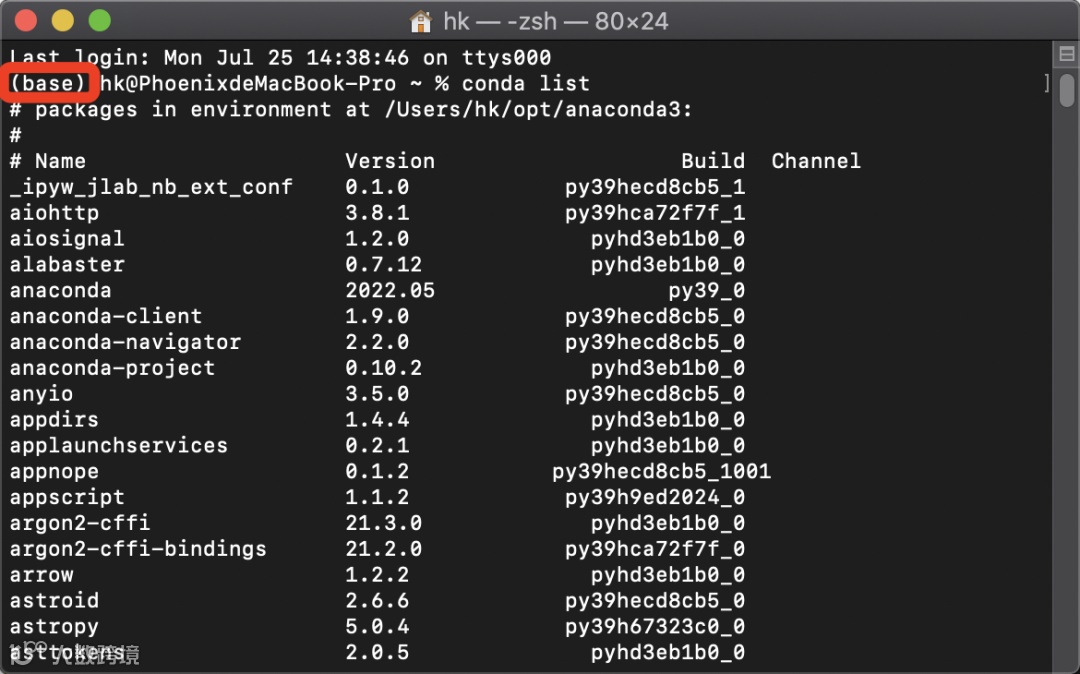Click version '3.8.1' of aiohttp

377,213
